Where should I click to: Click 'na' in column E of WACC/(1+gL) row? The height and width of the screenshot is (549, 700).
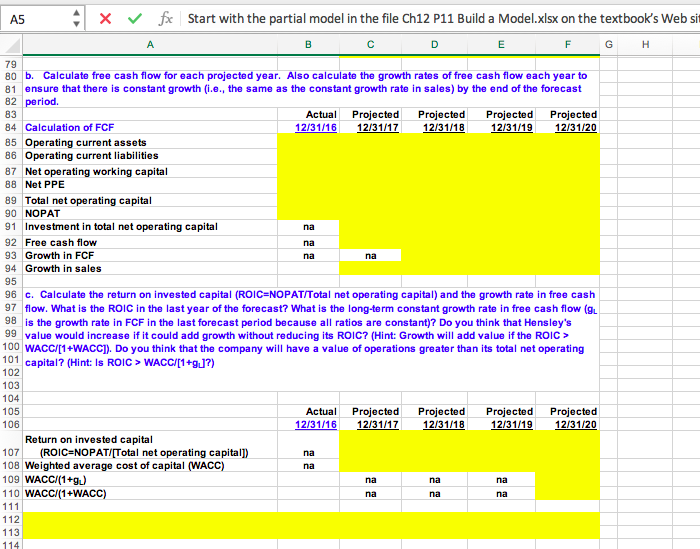(501, 480)
